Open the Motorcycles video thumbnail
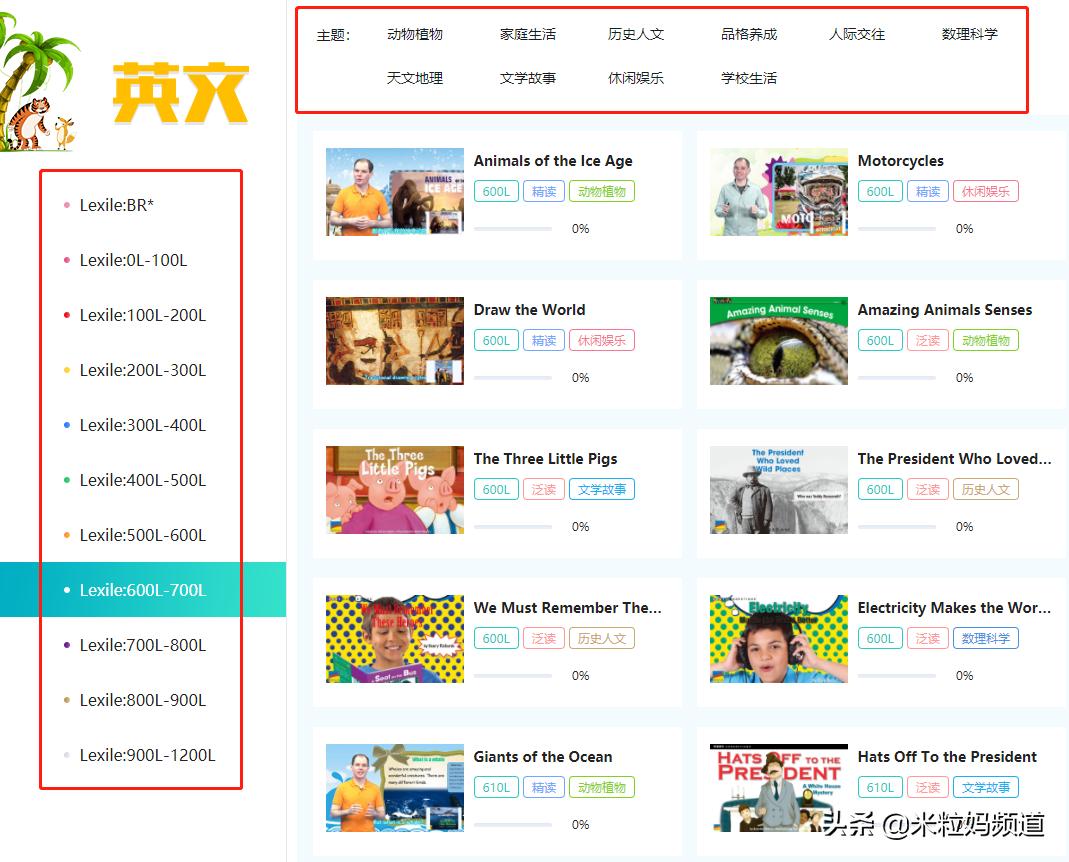Image resolution: width=1069 pixels, height=862 pixels. (x=778, y=192)
